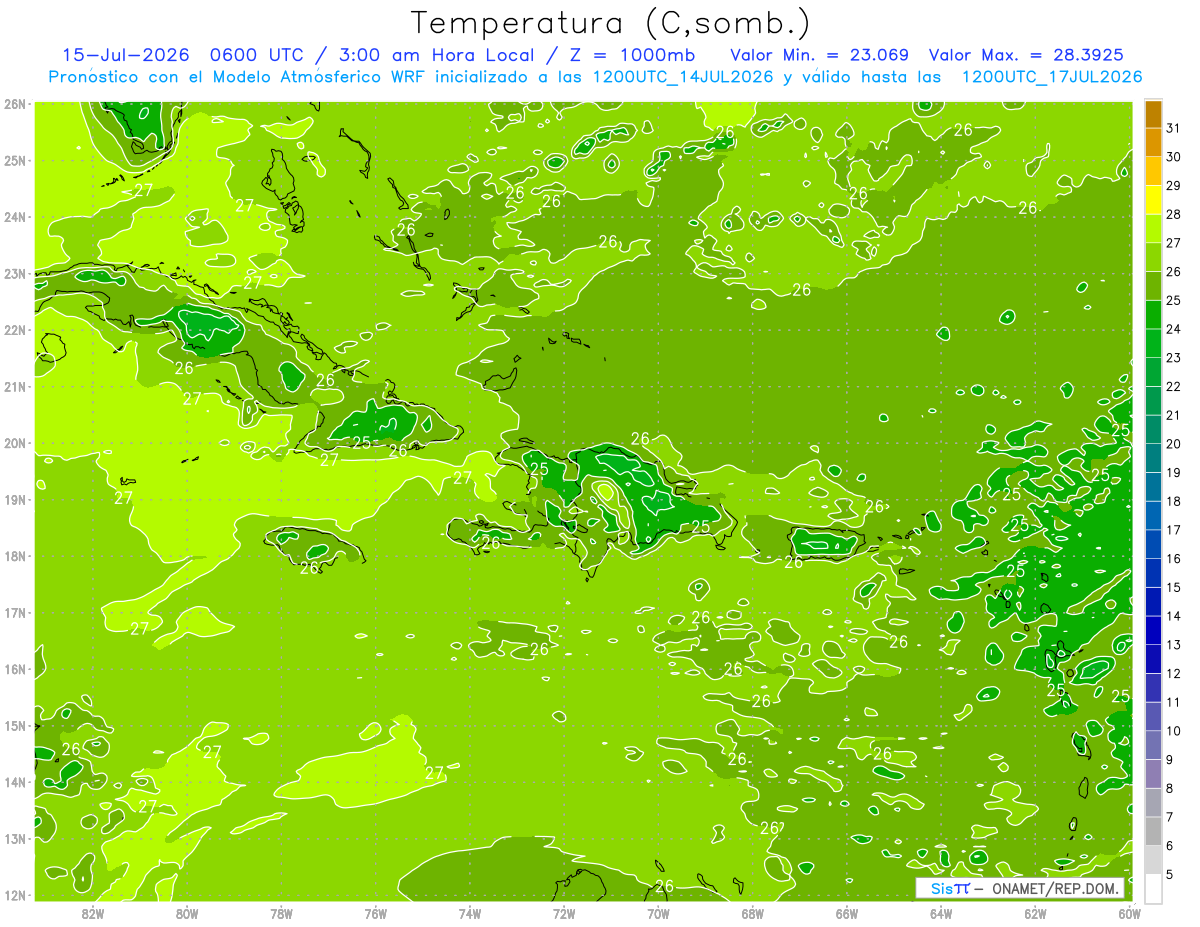
Task: Click the "14N" latitude axis label
Action: [x=15, y=782]
